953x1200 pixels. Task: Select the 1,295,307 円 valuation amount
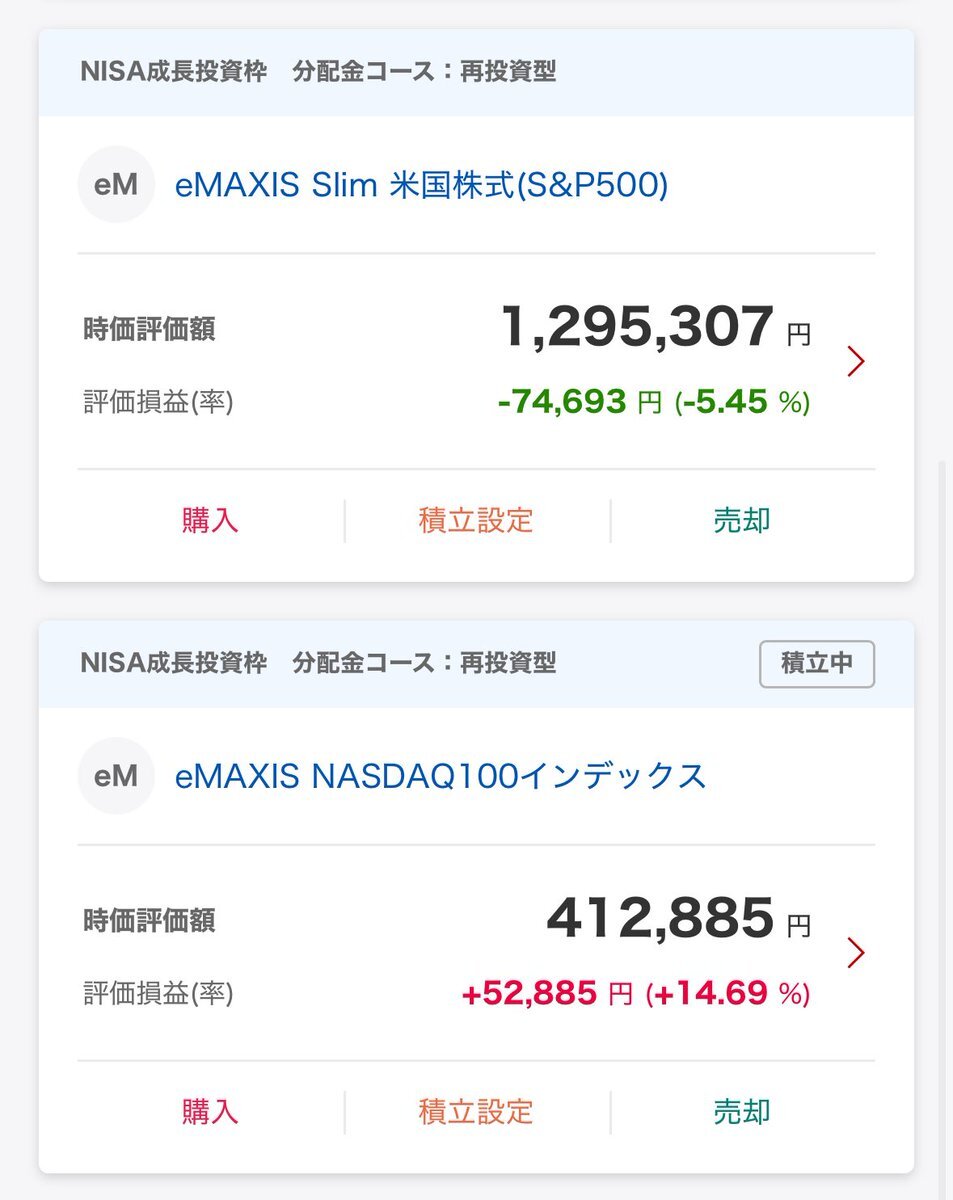[x=656, y=328]
